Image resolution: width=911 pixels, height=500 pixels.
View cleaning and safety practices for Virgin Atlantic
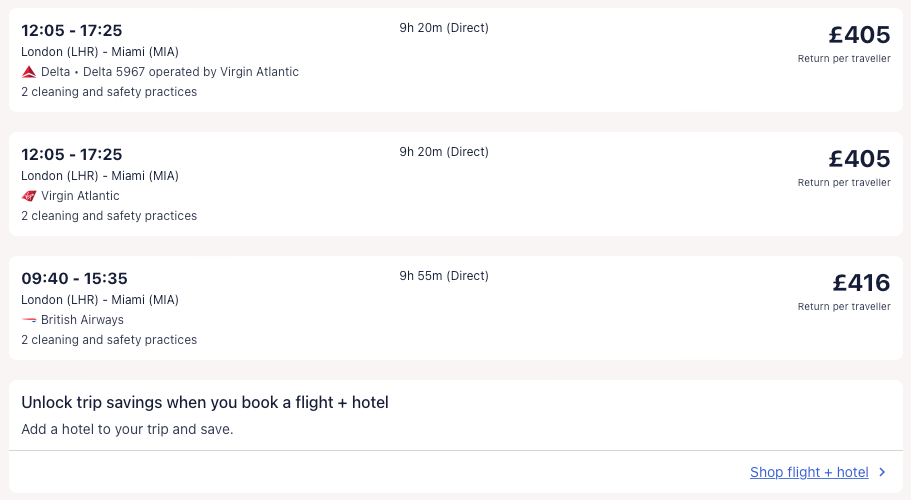tap(109, 216)
